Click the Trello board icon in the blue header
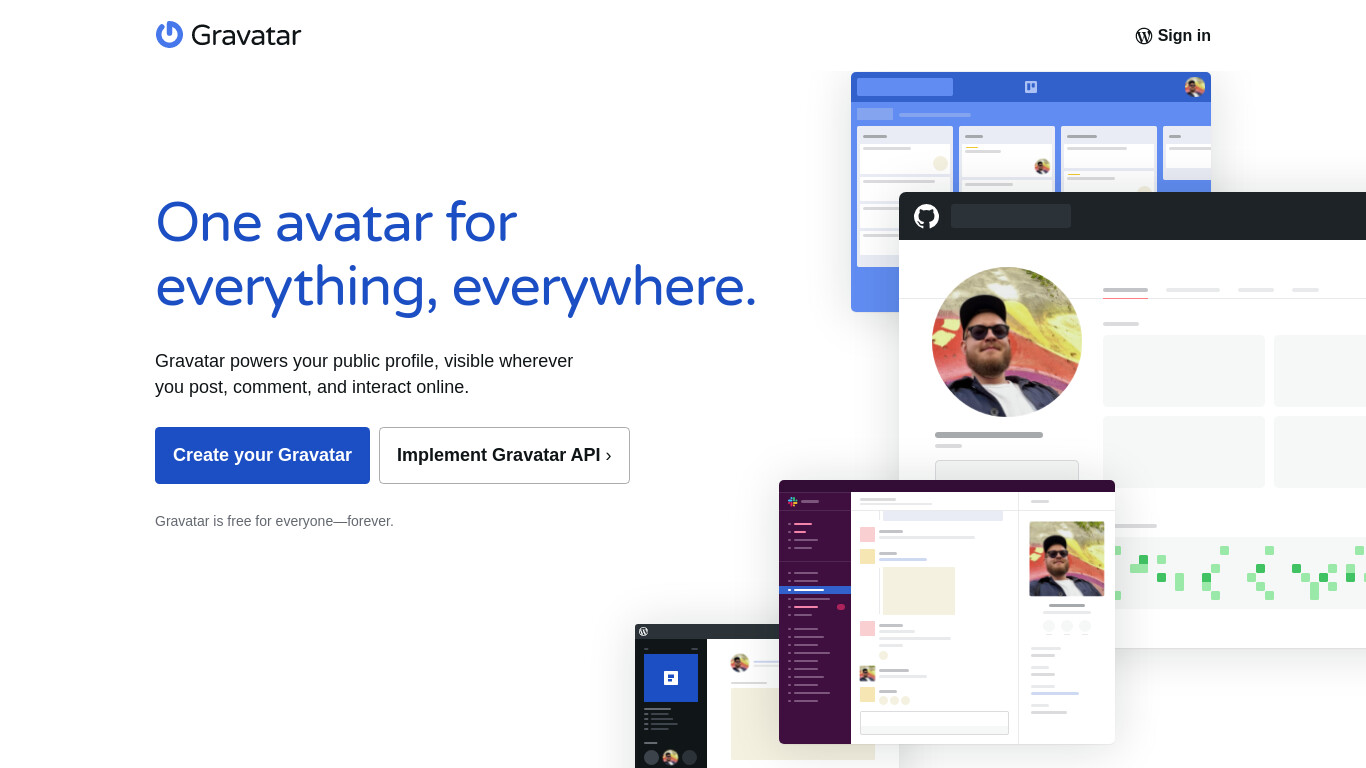Image resolution: width=1366 pixels, height=768 pixels. tap(1031, 87)
